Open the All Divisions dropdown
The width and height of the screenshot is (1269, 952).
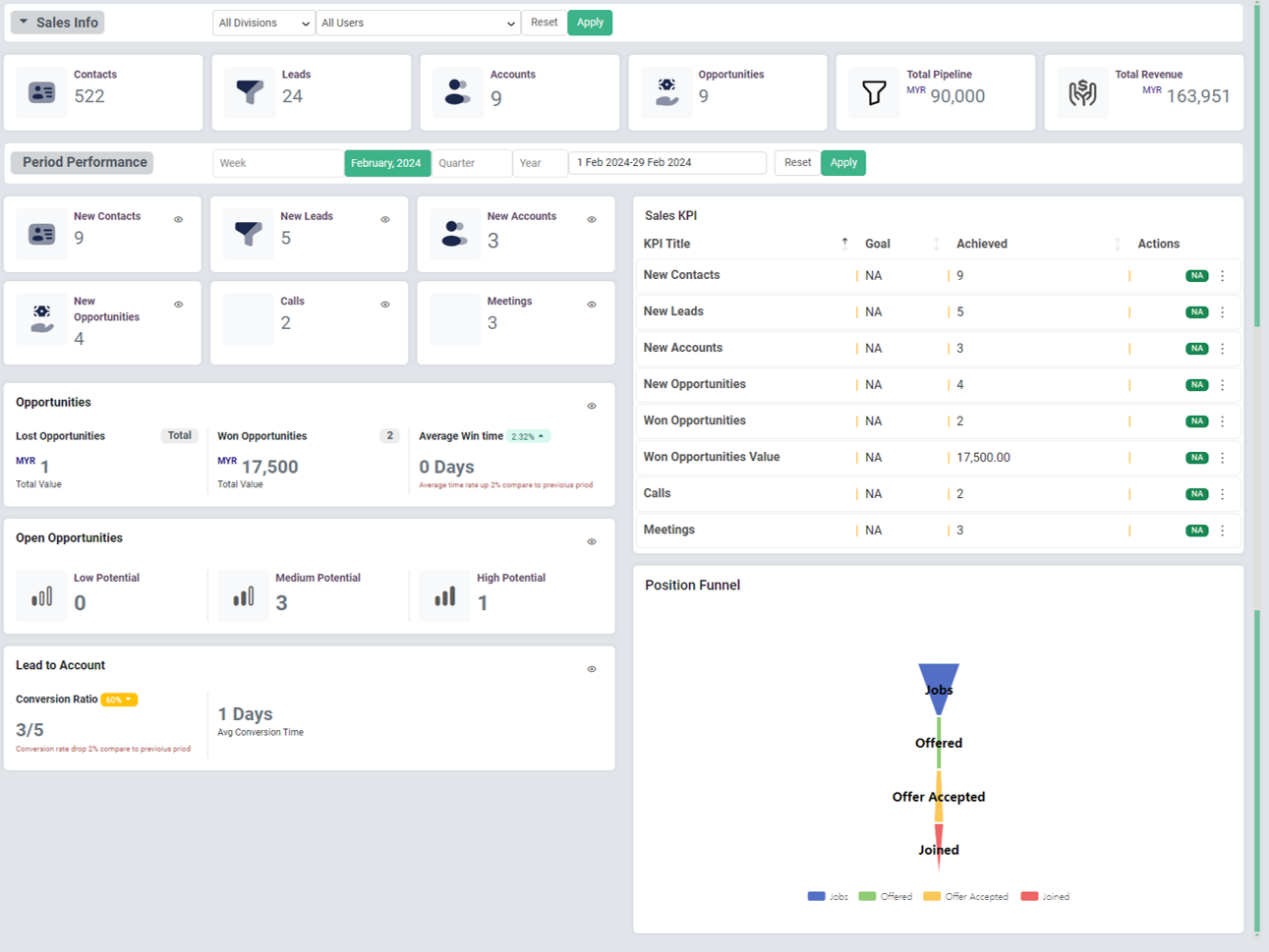(263, 23)
